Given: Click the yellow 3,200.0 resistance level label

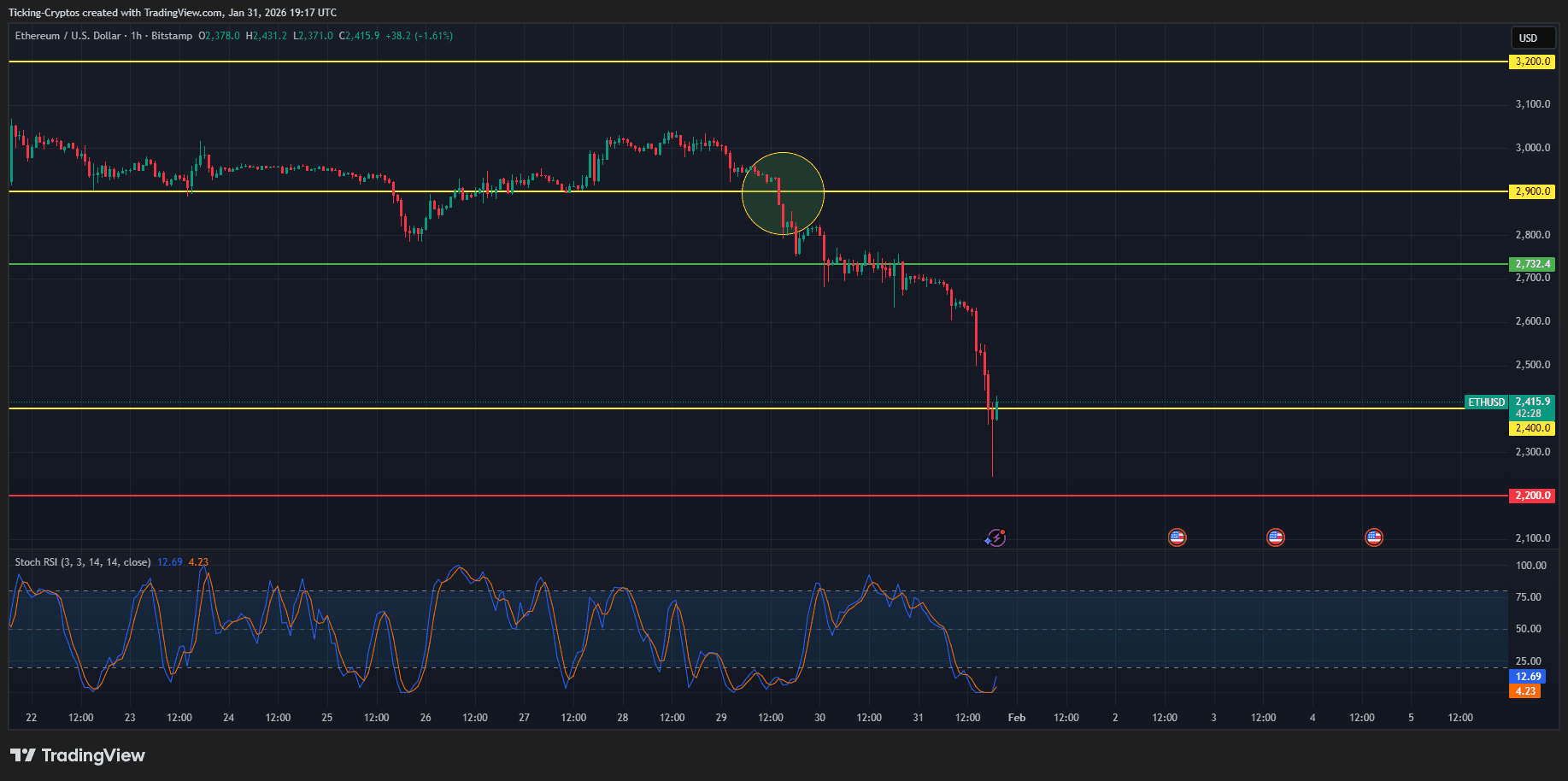Looking at the screenshot, I should pyautogui.click(x=1531, y=61).
